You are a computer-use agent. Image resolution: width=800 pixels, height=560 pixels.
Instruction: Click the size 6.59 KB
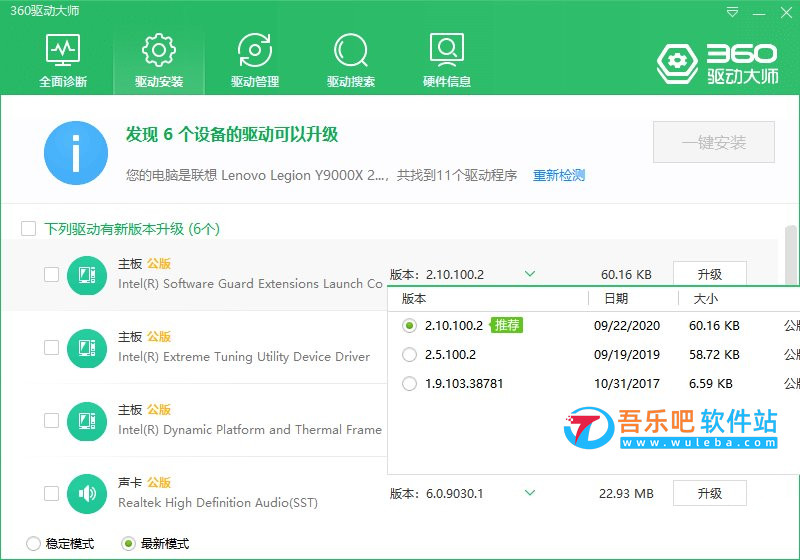coord(711,384)
